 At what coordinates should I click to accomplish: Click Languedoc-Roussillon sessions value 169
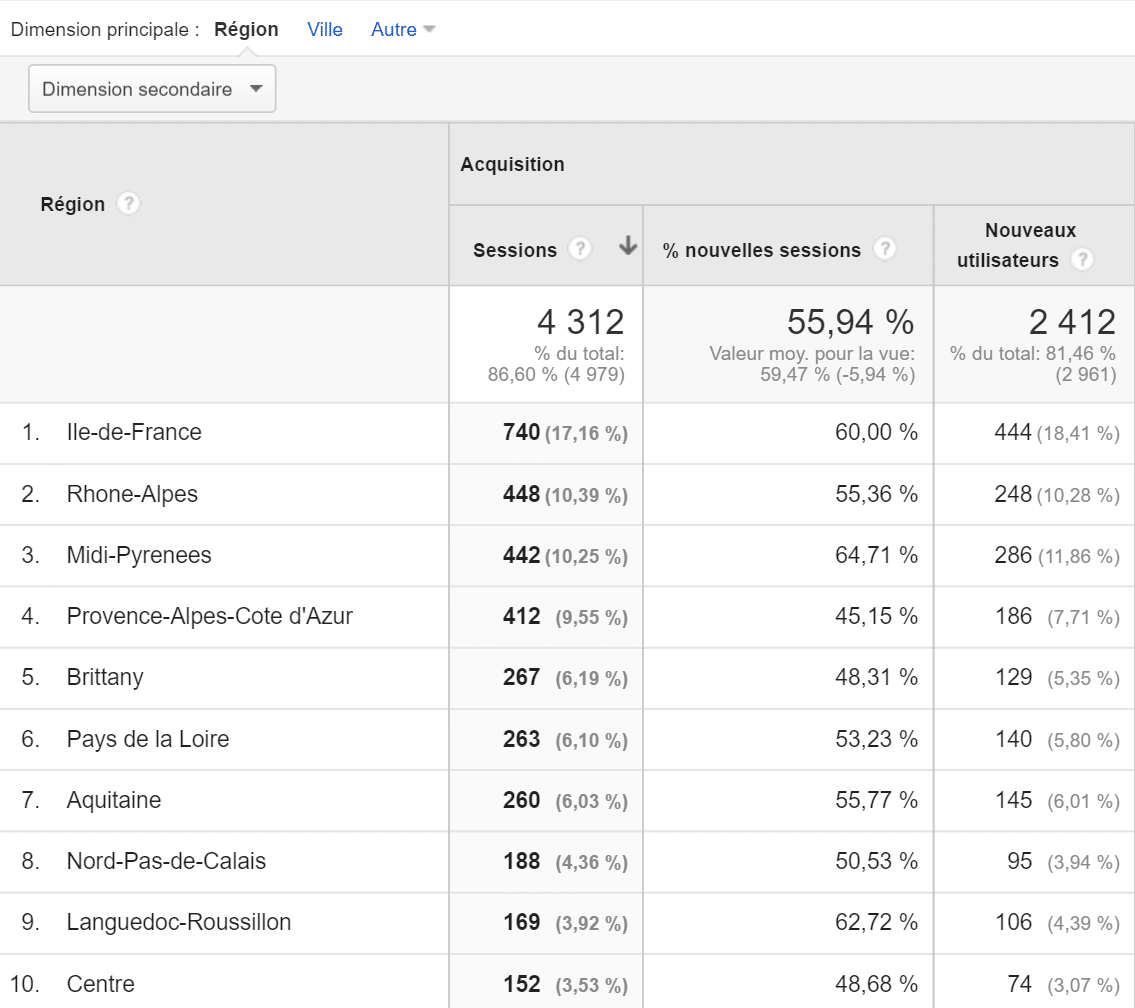click(x=521, y=922)
